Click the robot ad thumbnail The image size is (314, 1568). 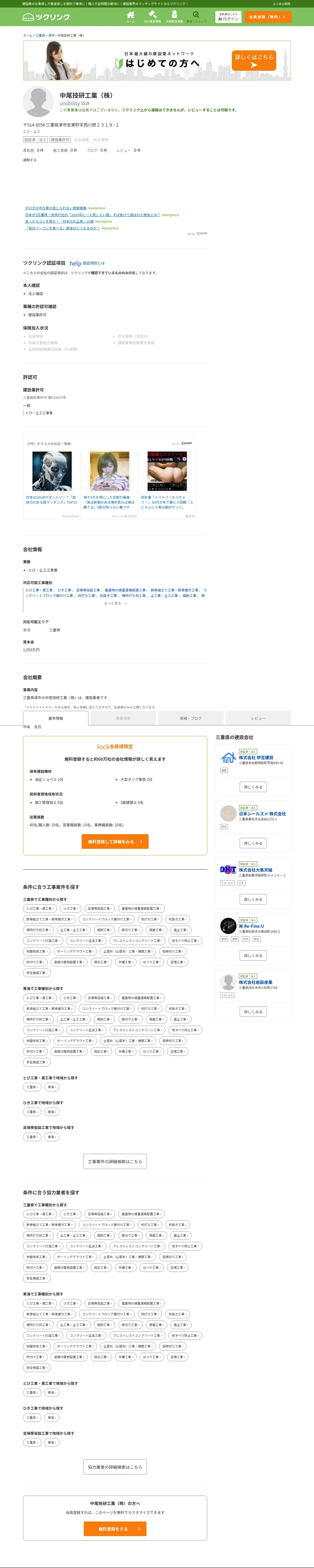[52, 471]
